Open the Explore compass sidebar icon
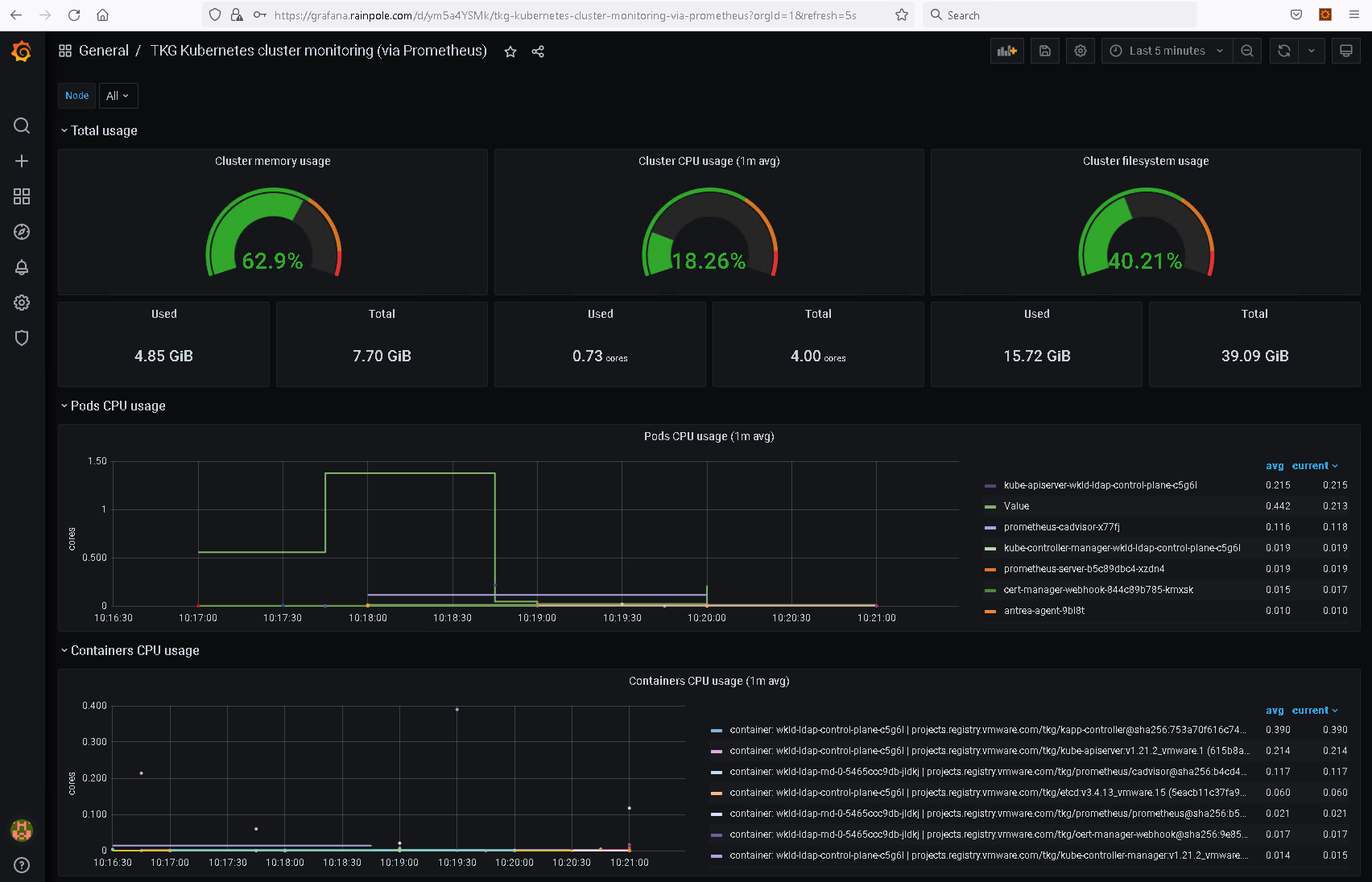 pyautogui.click(x=22, y=232)
